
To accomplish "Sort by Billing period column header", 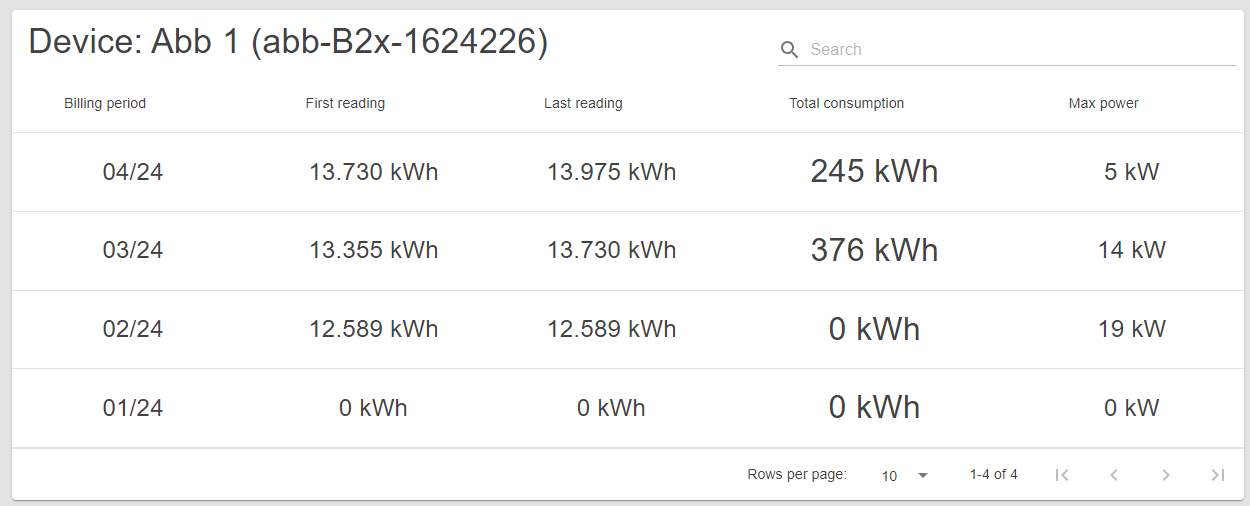I will pos(105,103).
